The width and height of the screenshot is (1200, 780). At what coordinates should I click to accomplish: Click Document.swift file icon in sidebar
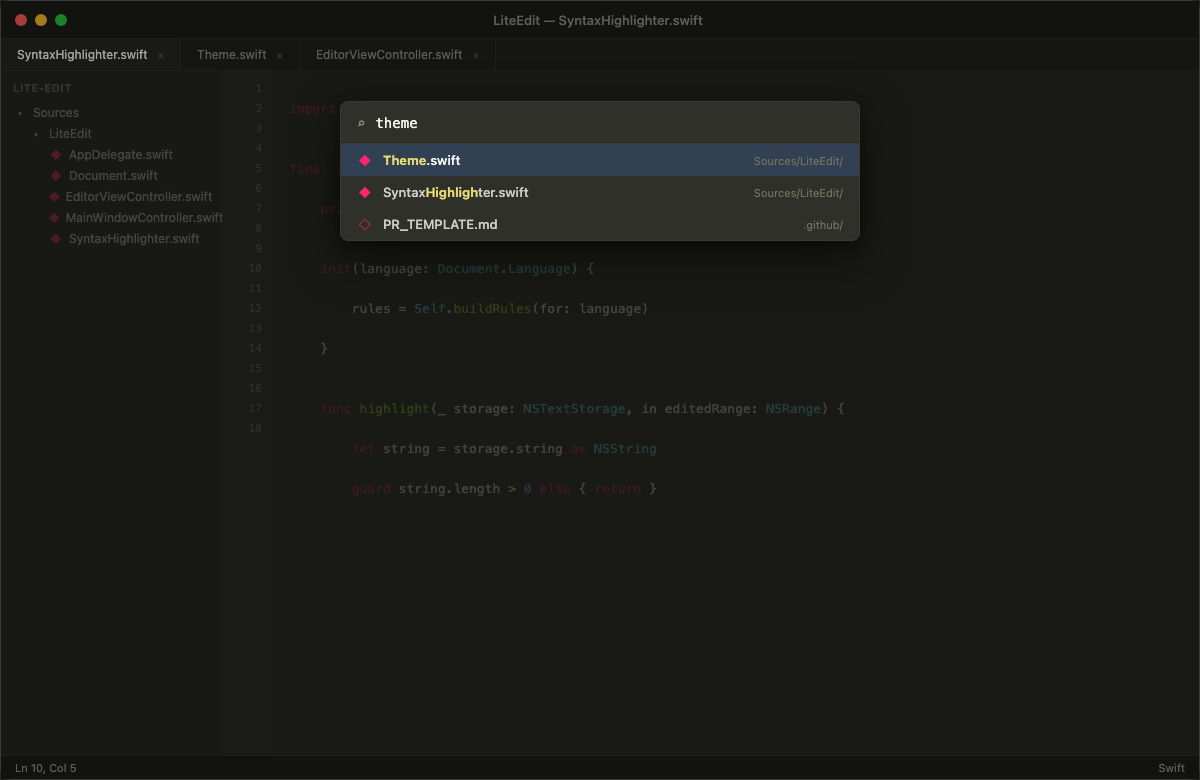[x=56, y=176]
